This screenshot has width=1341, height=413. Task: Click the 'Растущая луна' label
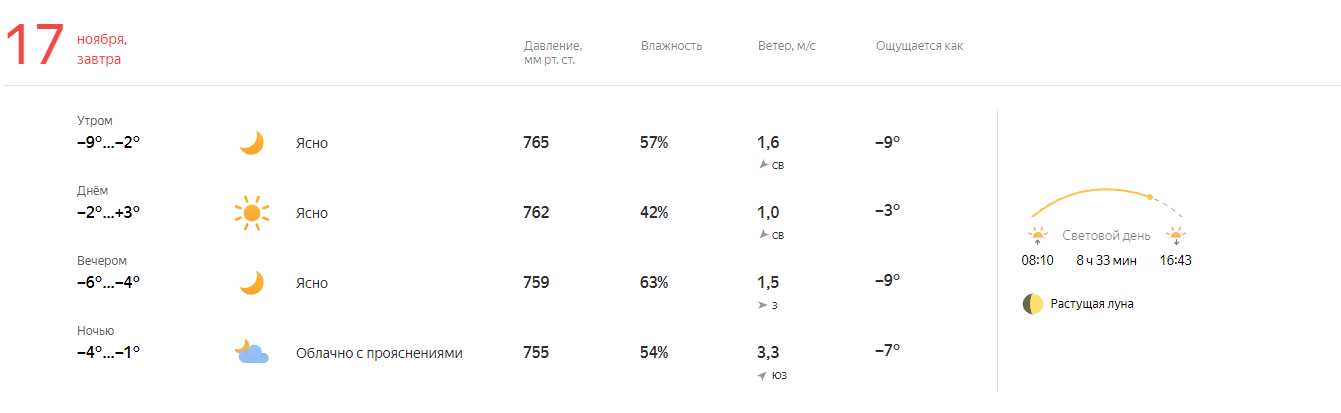tap(1092, 304)
